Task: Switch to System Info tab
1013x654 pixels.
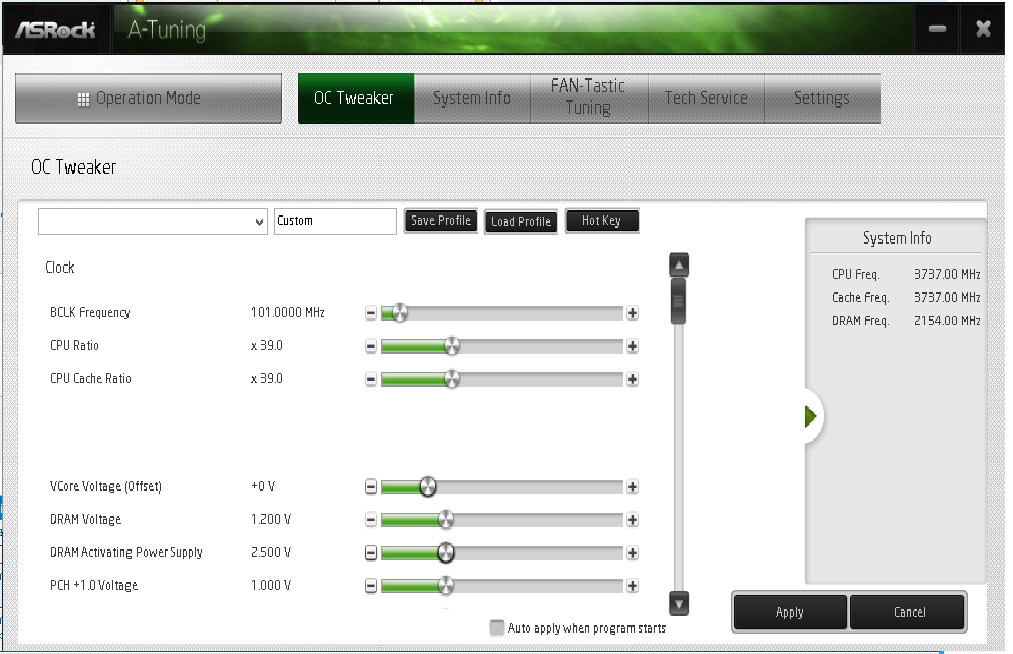Action: tap(472, 98)
